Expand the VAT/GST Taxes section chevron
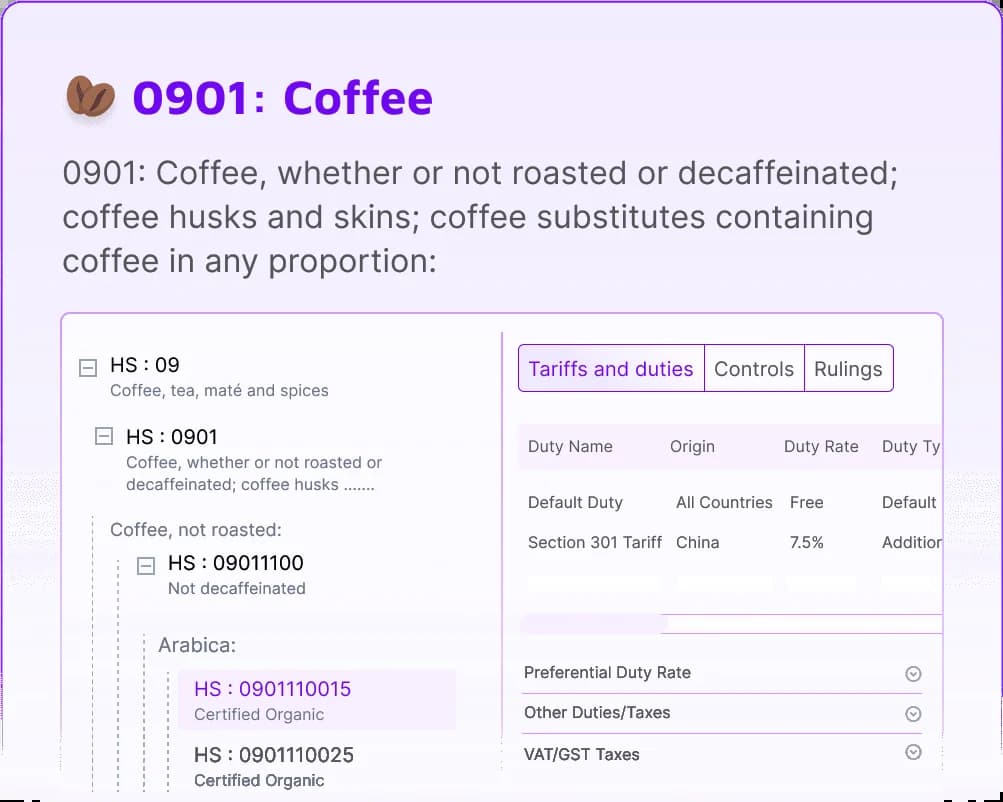This screenshot has width=1003, height=802. point(912,753)
